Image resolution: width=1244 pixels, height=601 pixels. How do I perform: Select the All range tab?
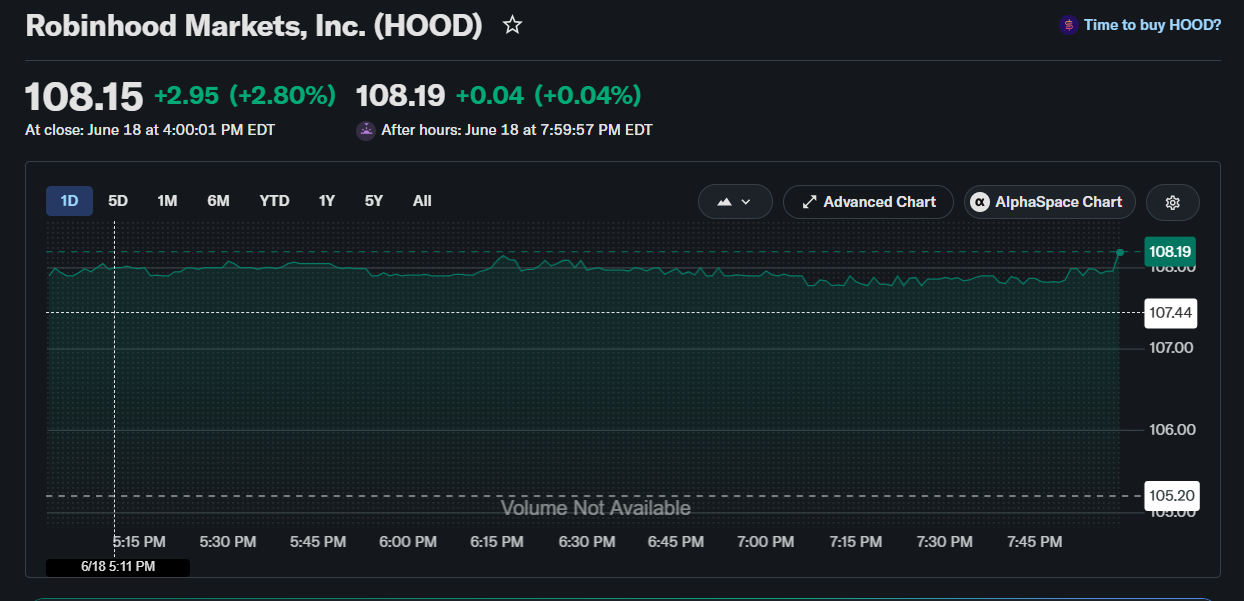click(x=422, y=201)
